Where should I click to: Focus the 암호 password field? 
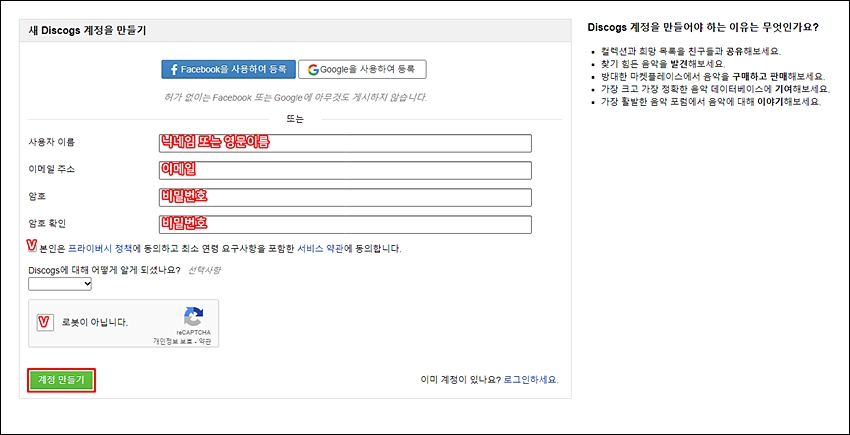tap(345, 197)
